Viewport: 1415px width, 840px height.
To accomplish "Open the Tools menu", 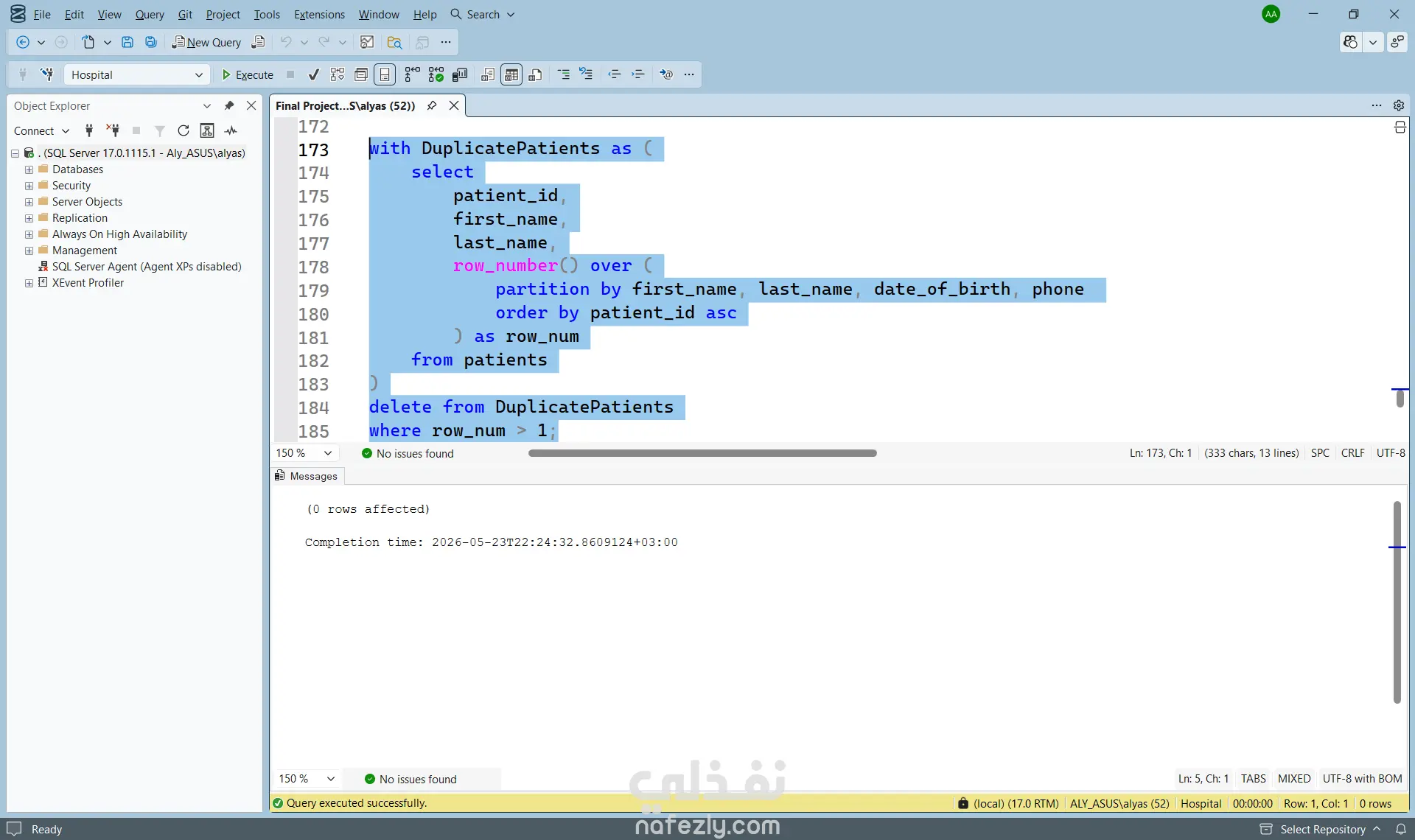I will point(267,14).
